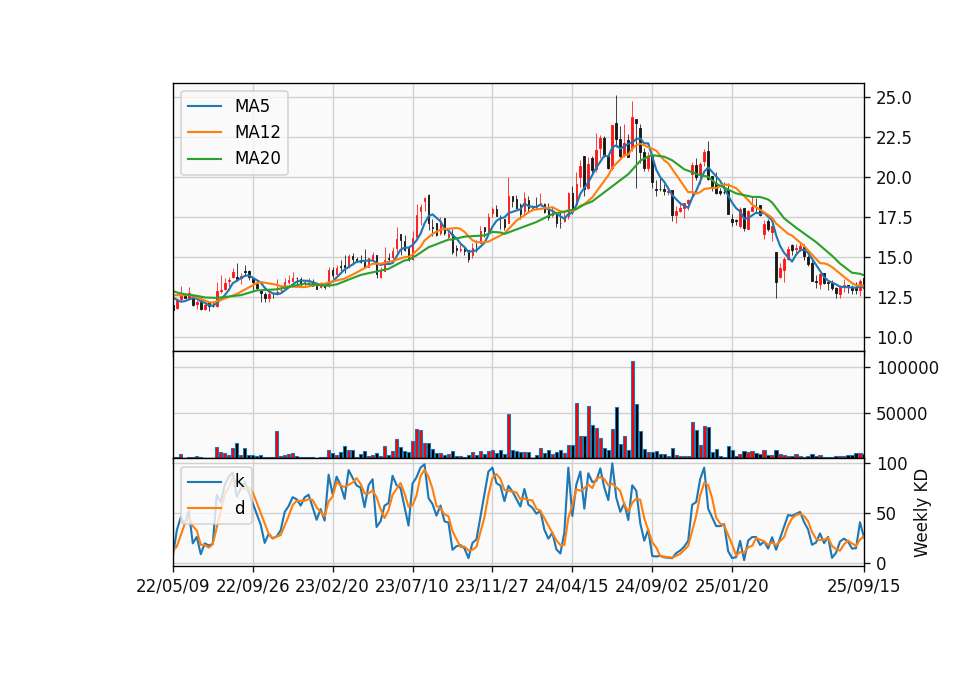Click the 50000 volume axis label
The width and height of the screenshot is (960, 690).
(901, 414)
